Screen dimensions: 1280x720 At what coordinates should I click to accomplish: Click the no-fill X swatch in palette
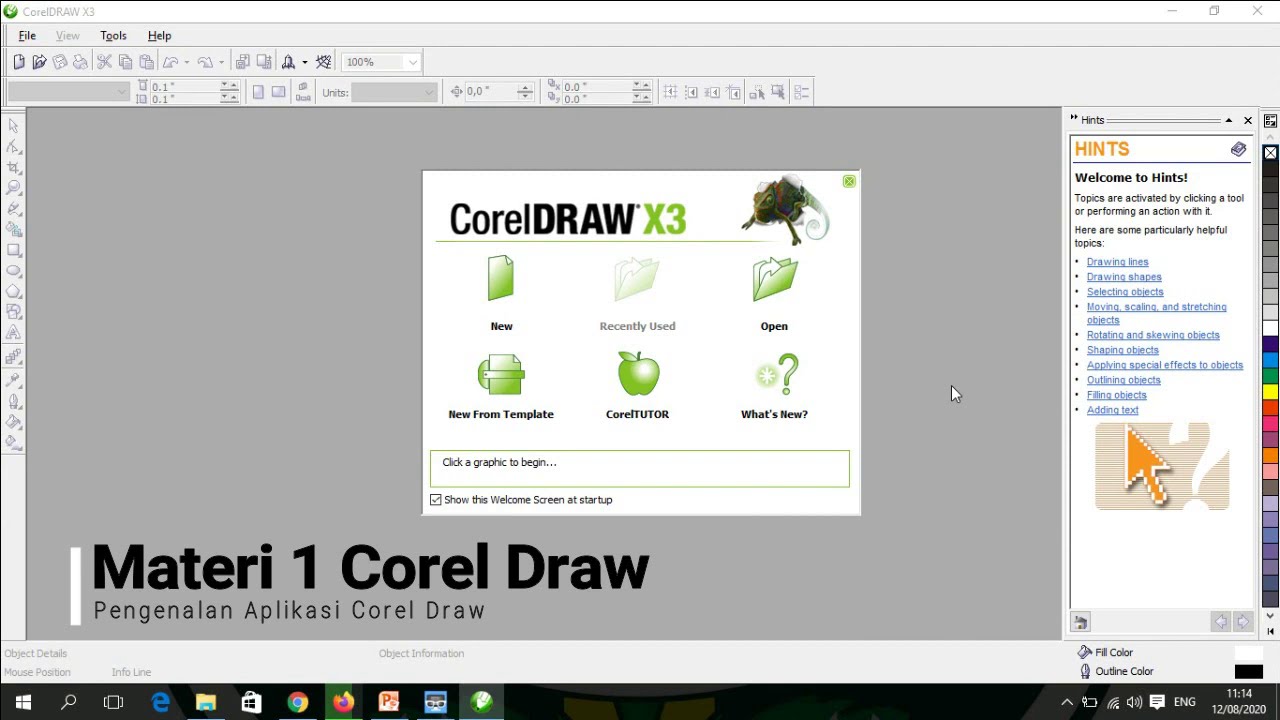point(1270,153)
